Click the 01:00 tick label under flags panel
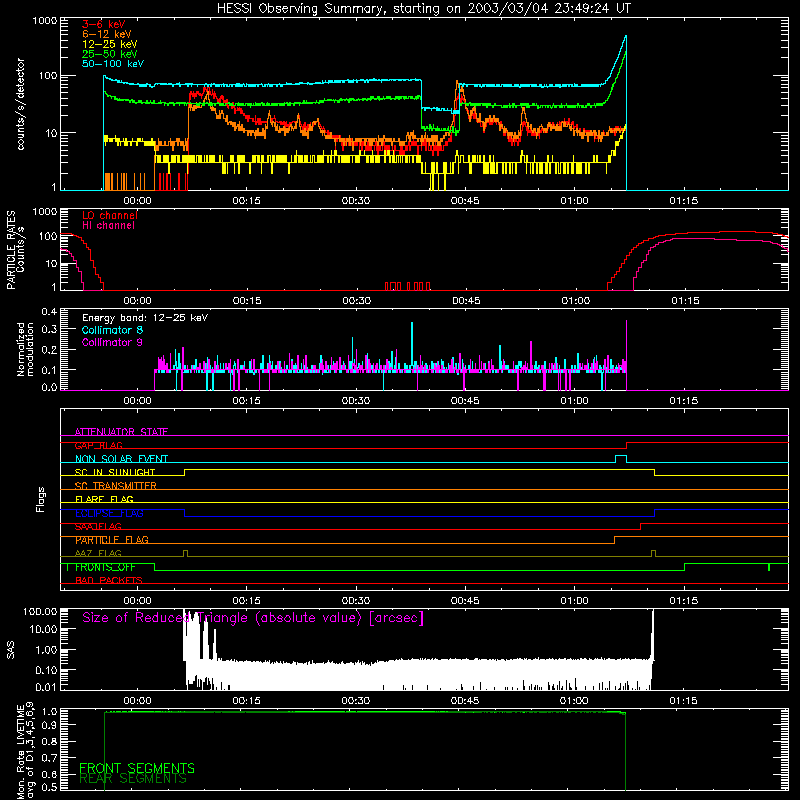The height and width of the screenshot is (800, 800). (x=574, y=601)
